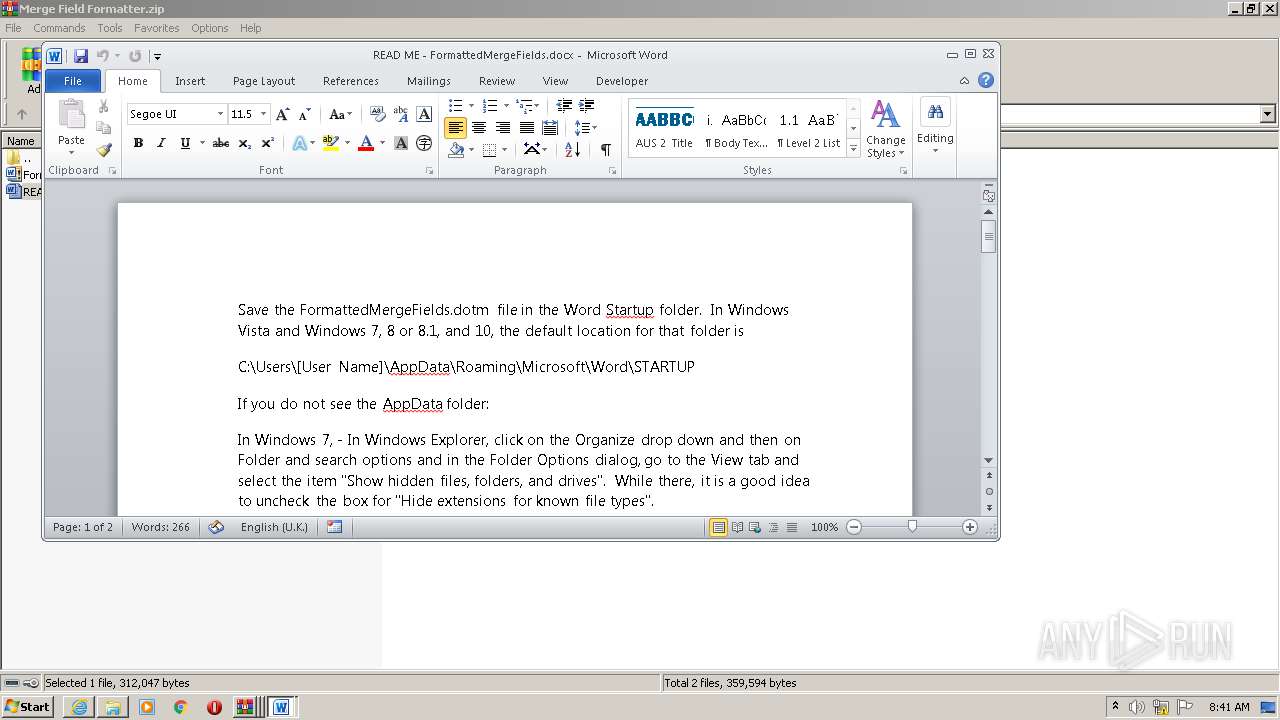Center align the text
Image resolution: width=1280 pixels, height=720 pixels.
click(x=479, y=127)
